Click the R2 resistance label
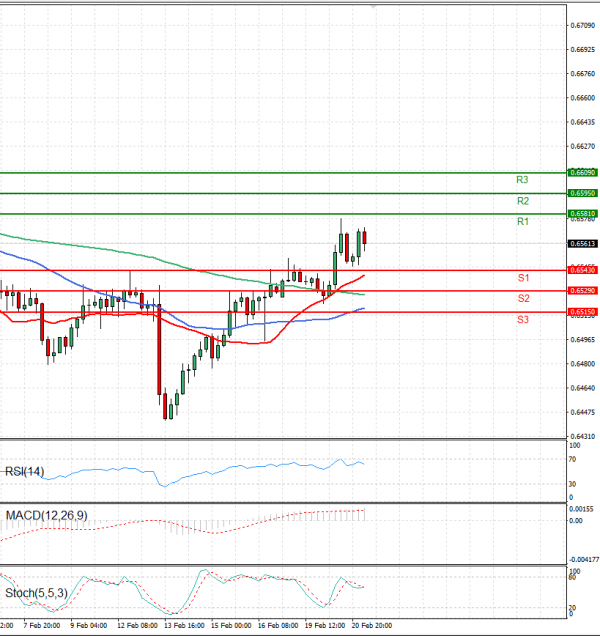 point(523,201)
